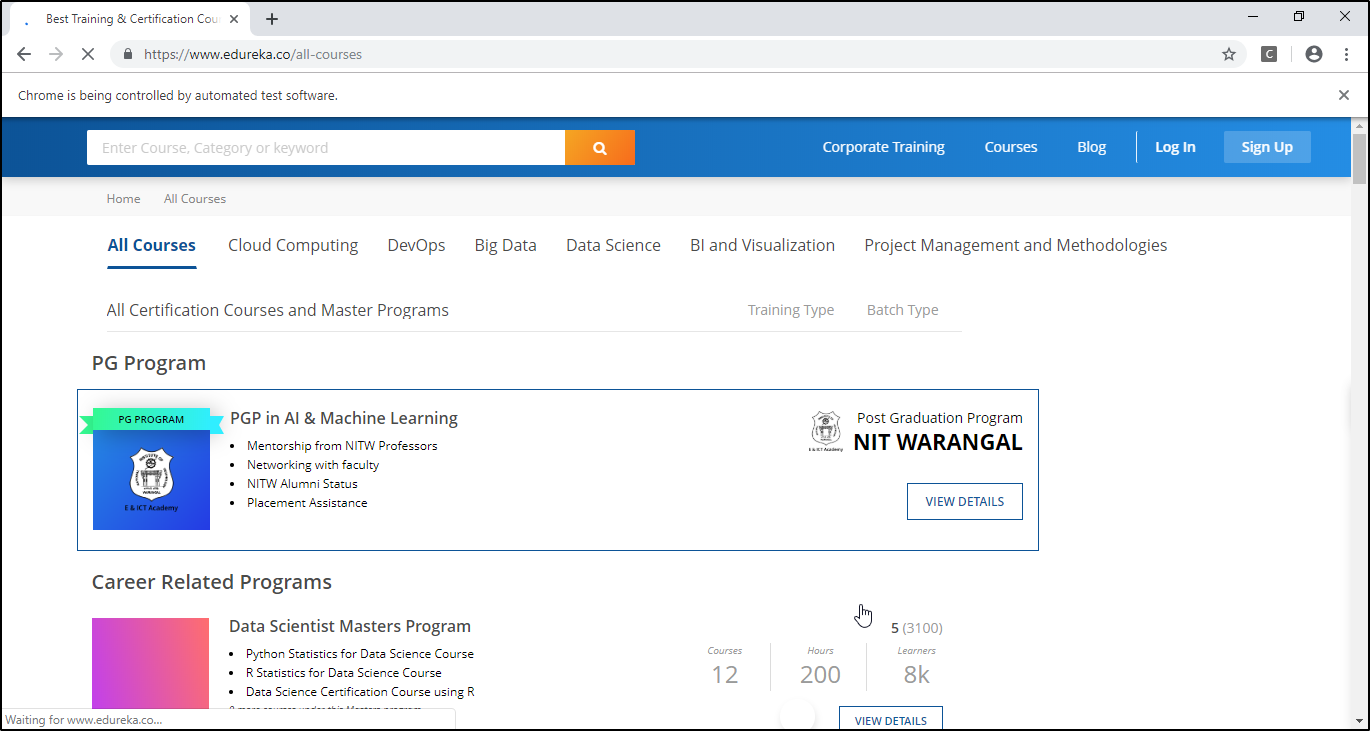The height and width of the screenshot is (731, 1370).
Task: Switch to the Cloud Computing tab
Action: 293,245
